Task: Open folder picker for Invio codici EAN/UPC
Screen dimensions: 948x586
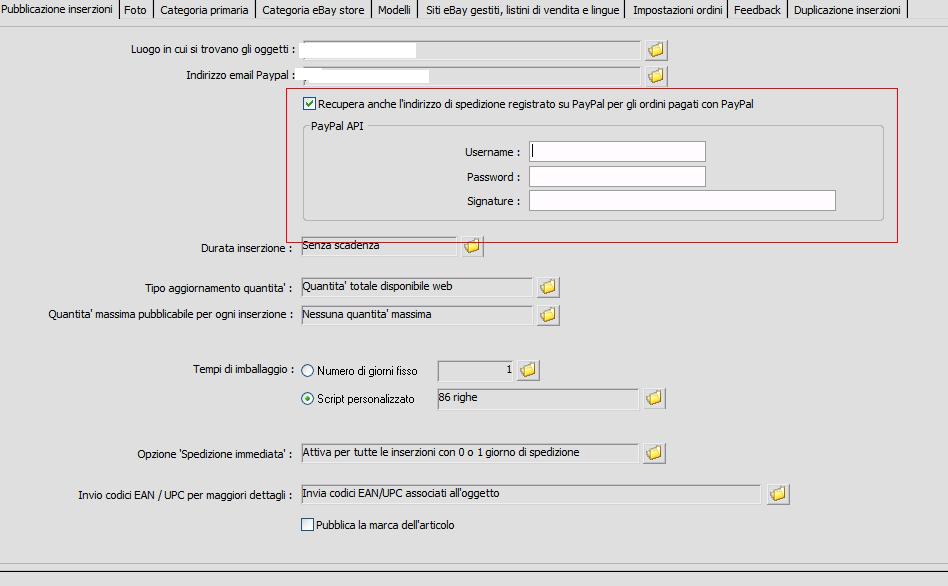Action: click(779, 494)
